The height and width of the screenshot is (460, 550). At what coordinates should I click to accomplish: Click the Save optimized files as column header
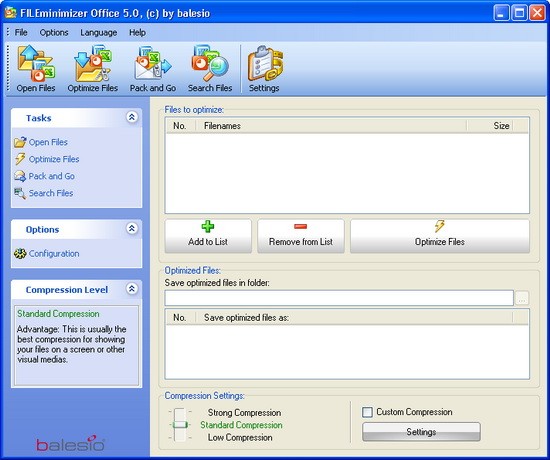(x=354, y=318)
